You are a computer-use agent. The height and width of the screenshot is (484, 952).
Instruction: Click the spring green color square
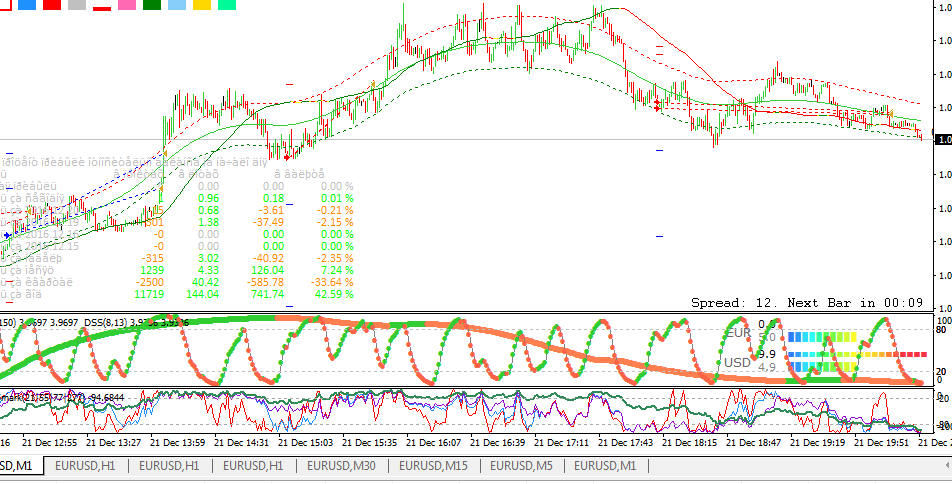pos(227,4)
